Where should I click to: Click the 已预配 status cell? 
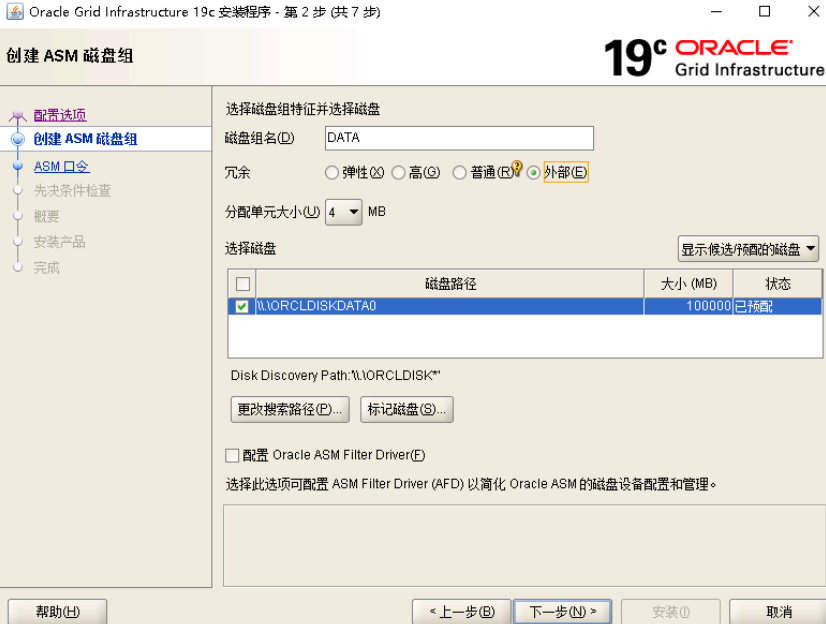pos(778,306)
